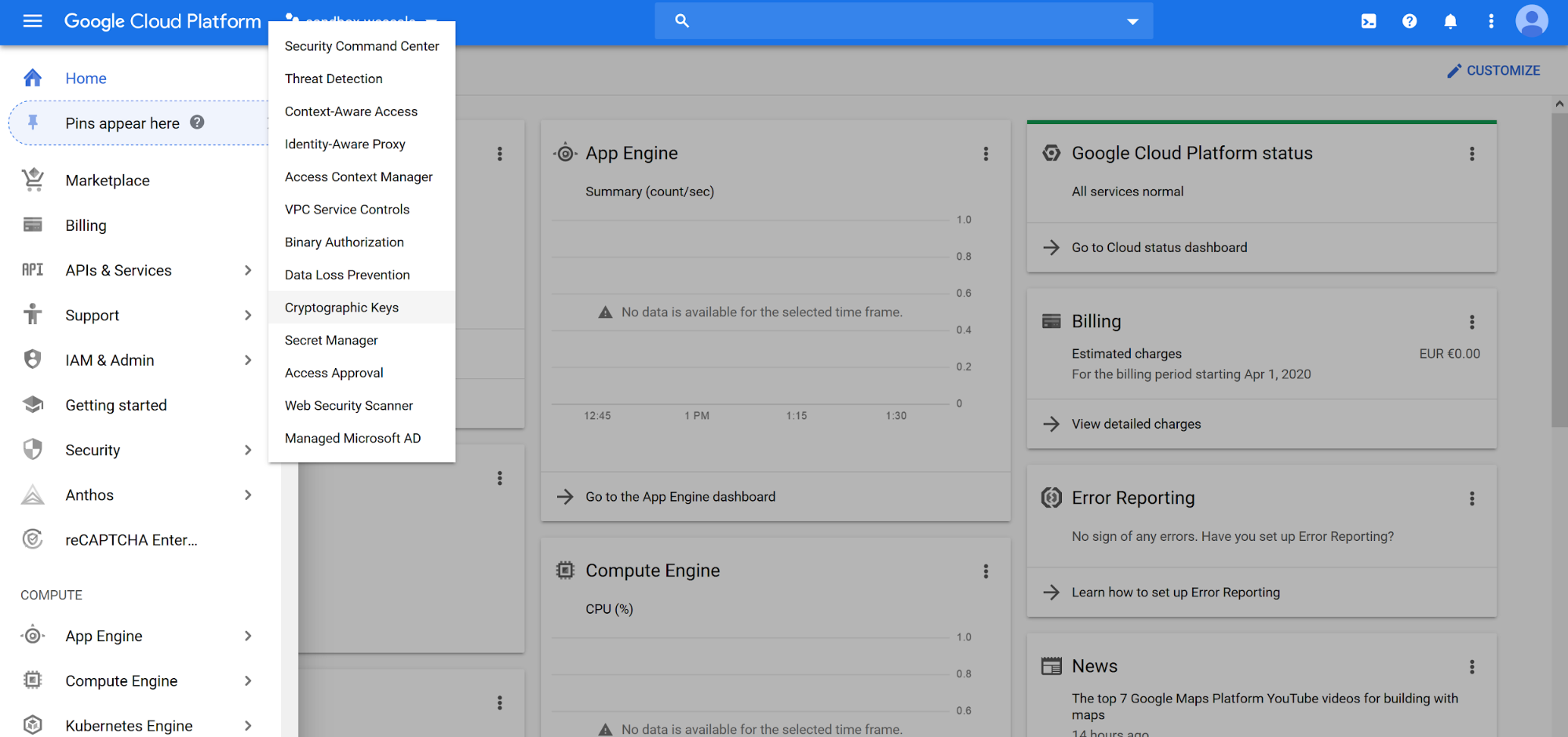Select Access Context Manager menu item
1568x737 pixels.
tap(362, 177)
